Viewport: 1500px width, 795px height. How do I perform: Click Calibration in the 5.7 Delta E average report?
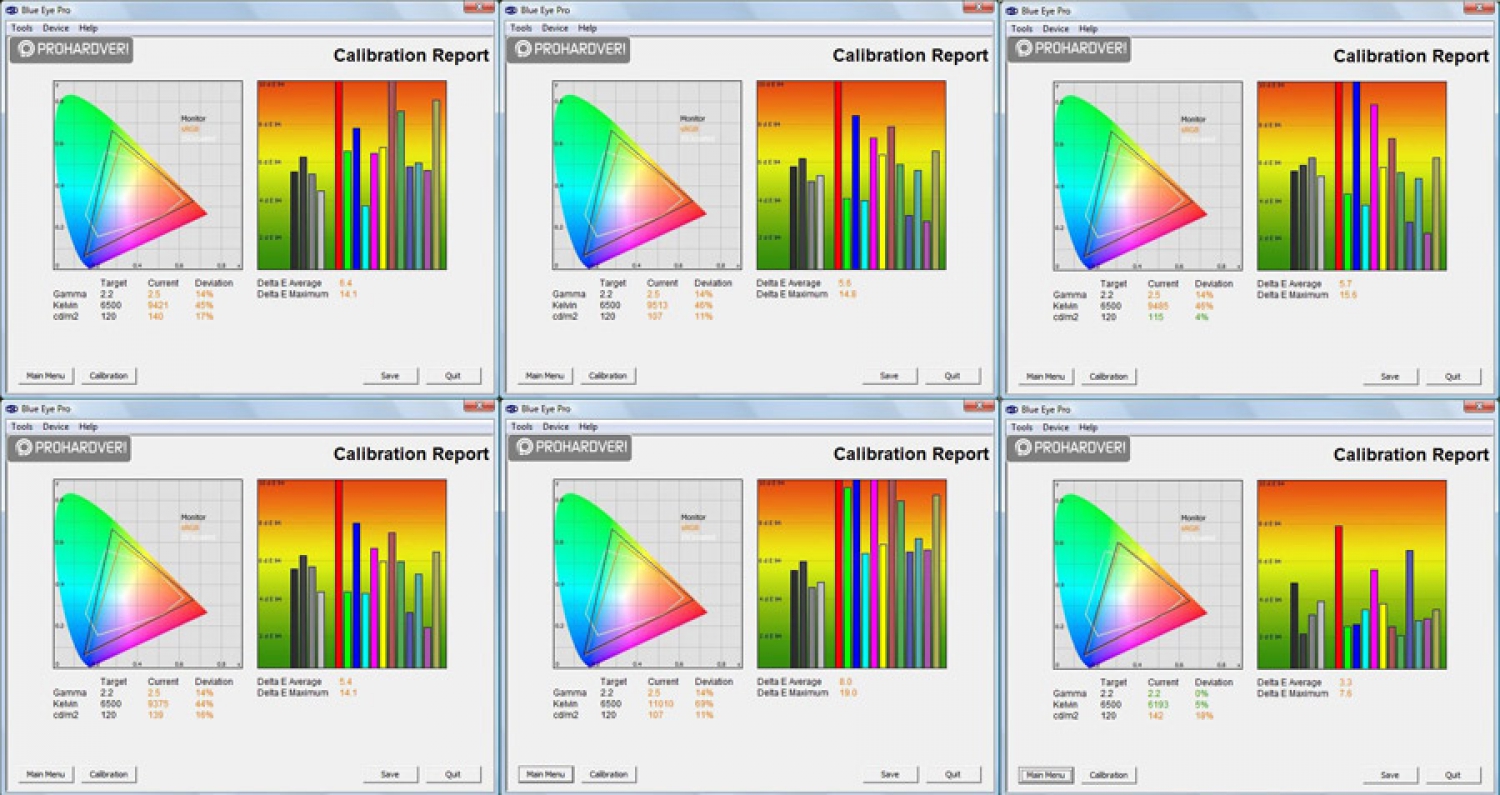point(1108,377)
